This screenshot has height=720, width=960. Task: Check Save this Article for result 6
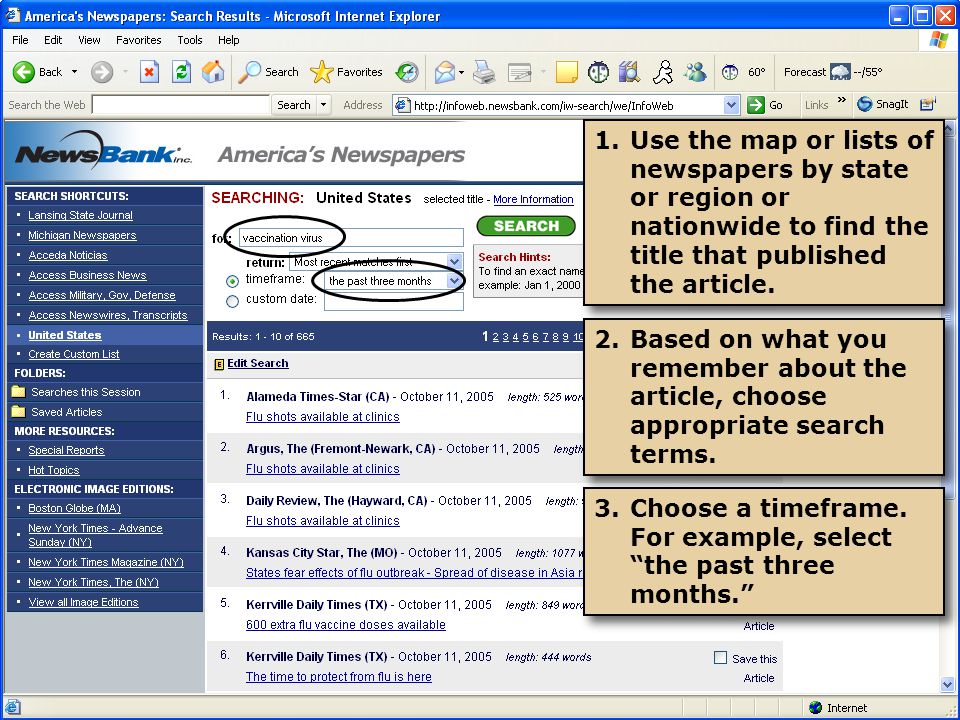721,658
